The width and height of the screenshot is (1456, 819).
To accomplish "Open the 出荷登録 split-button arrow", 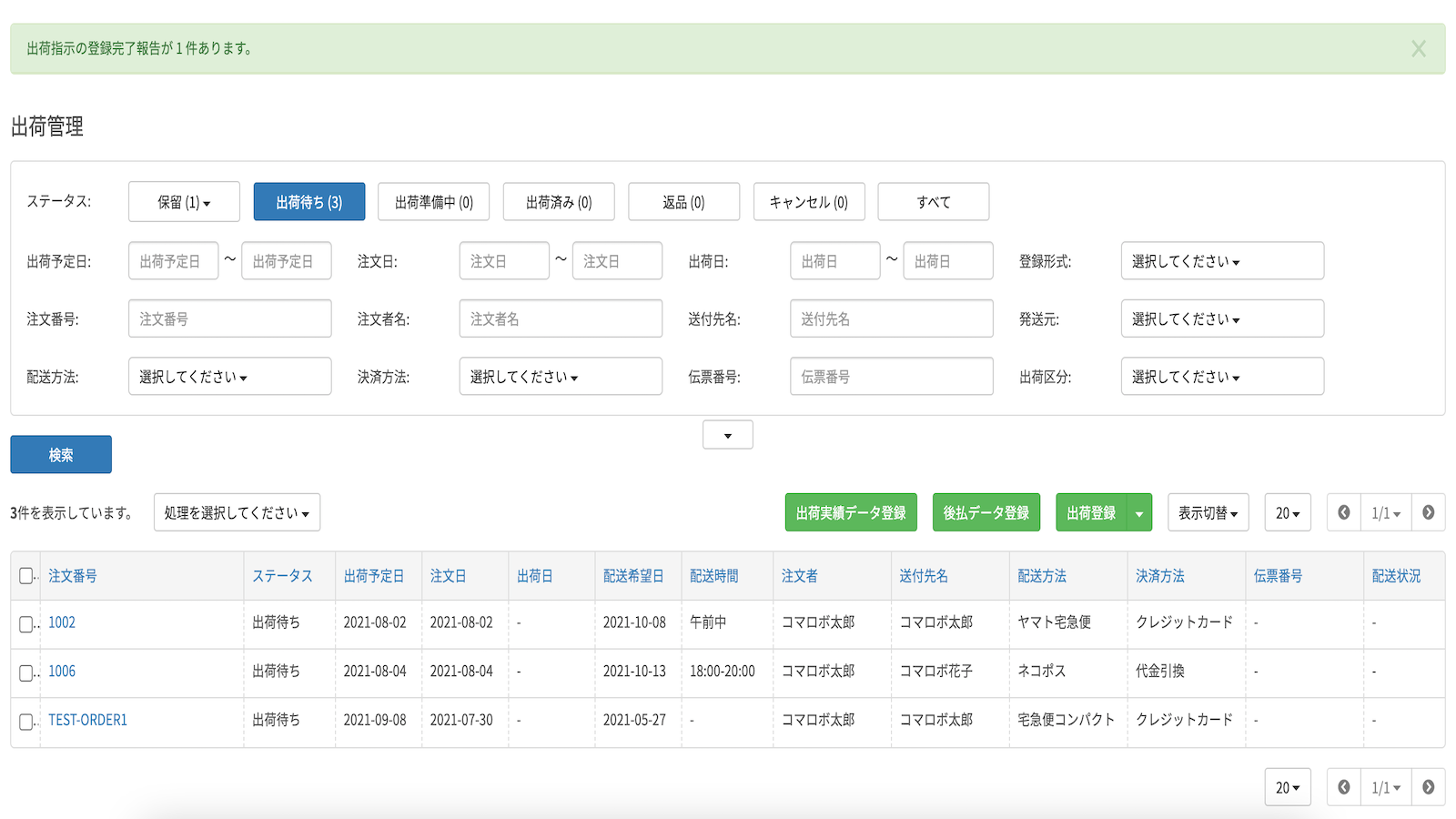I will click(1139, 512).
